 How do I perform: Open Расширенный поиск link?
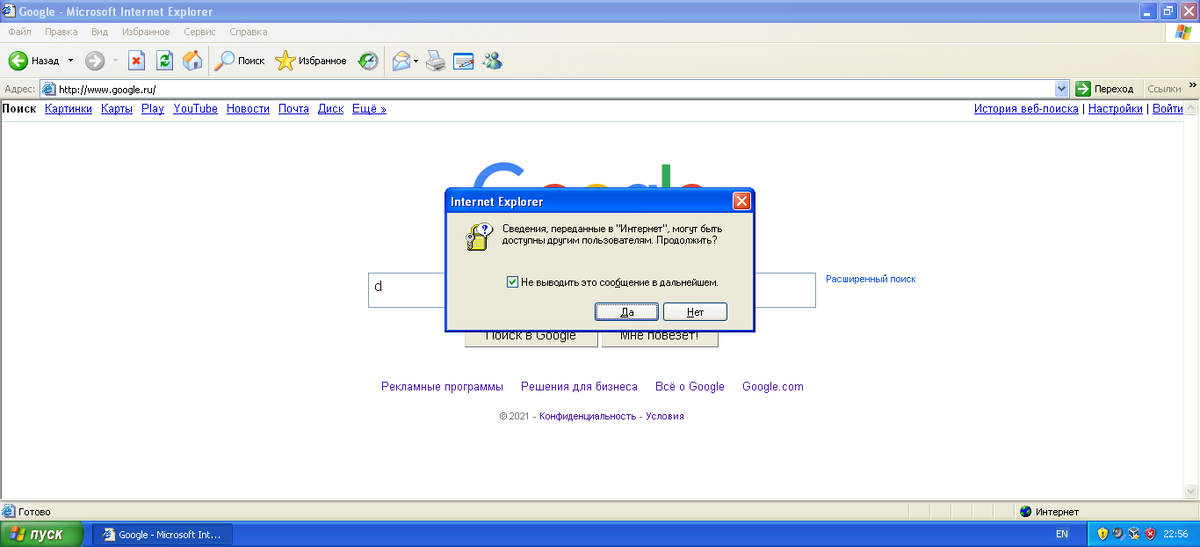[870, 279]
